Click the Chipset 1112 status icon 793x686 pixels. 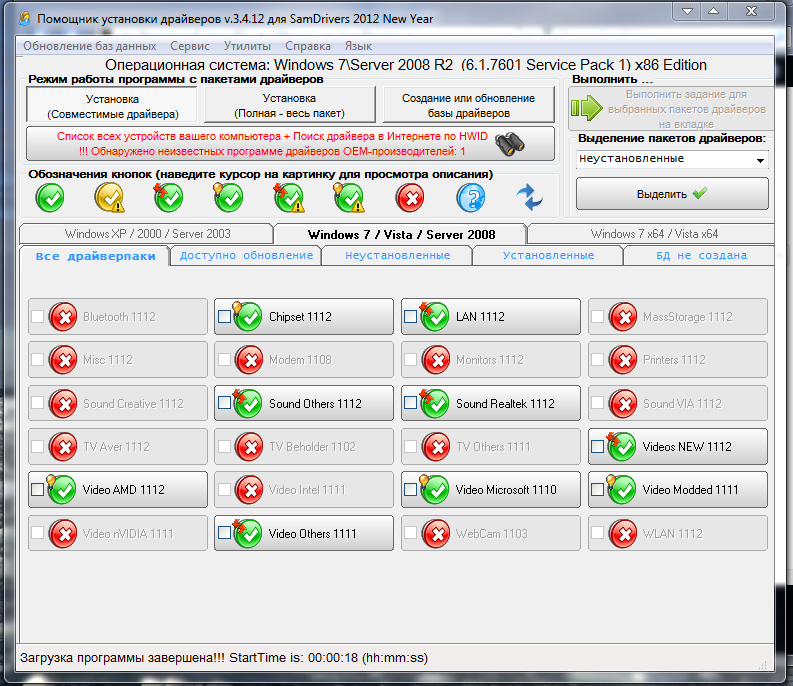[x=247, y=316]
